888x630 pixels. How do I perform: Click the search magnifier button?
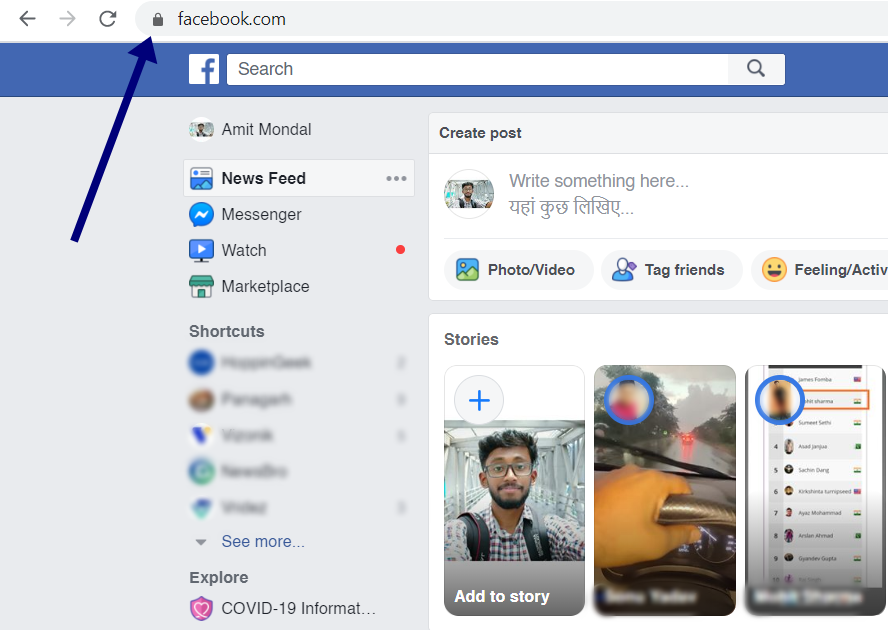click(756, 69)
